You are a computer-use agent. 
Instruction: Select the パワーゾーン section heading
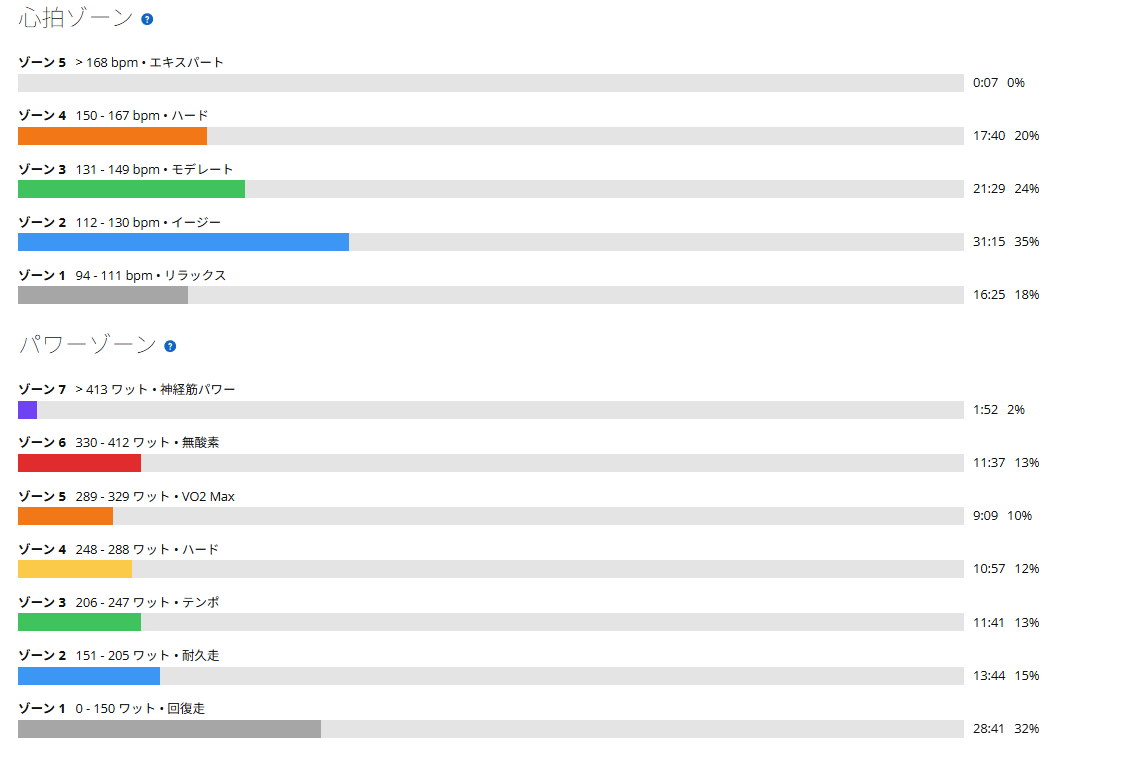(x=87, y=344)
